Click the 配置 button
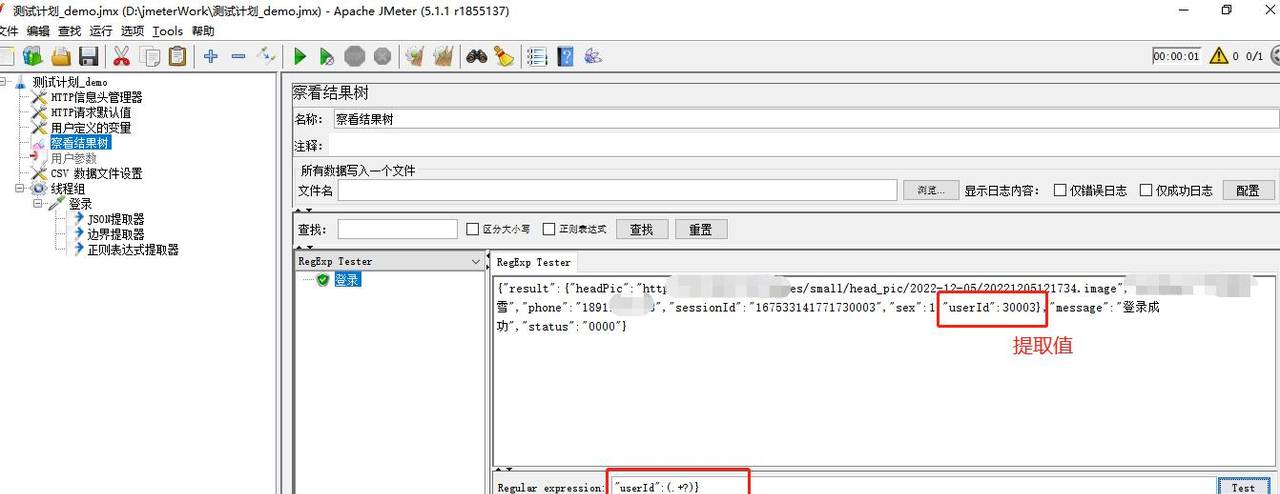 coord(1248,190)
